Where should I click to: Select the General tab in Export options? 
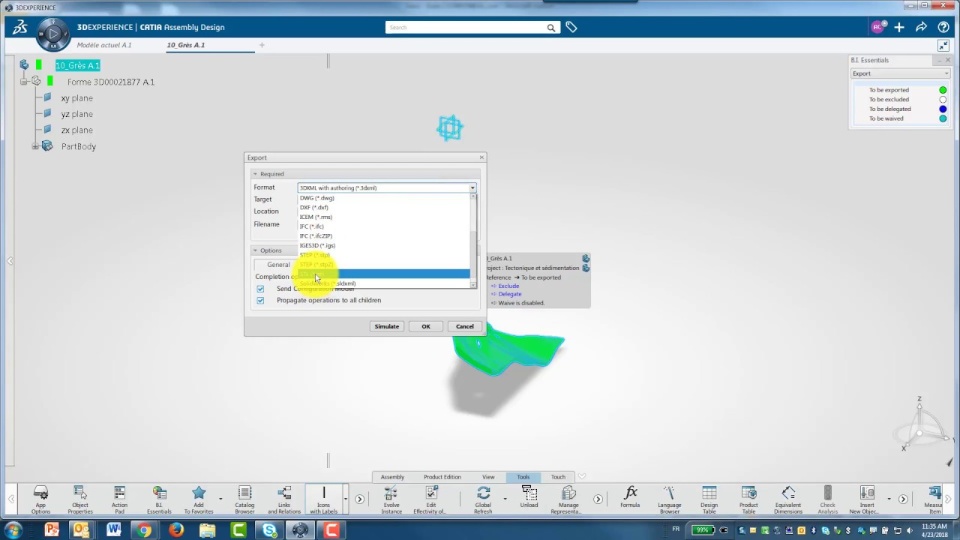278,264
